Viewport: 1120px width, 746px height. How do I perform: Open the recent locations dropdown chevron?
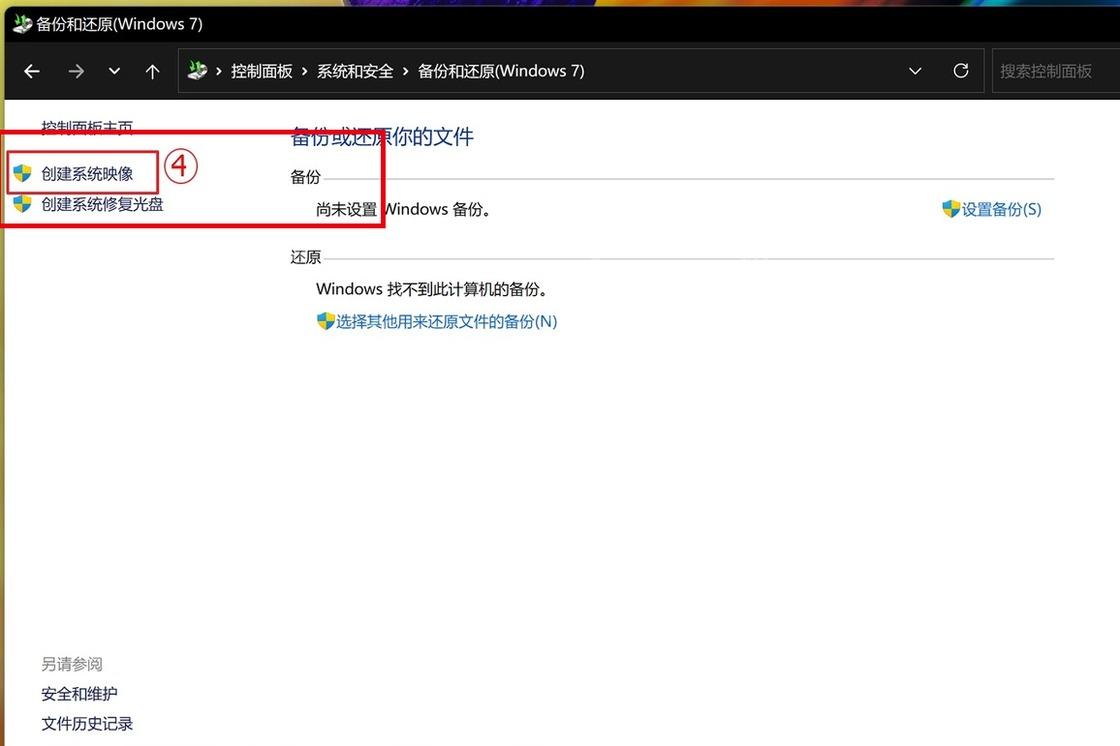coord(114,71)
